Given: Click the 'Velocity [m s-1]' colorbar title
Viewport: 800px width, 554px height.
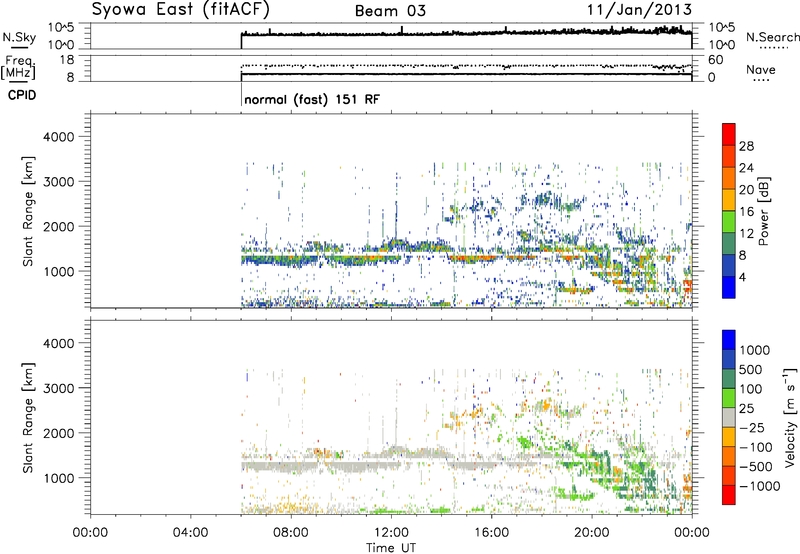Looking at the screenshot, I should 791,417.
